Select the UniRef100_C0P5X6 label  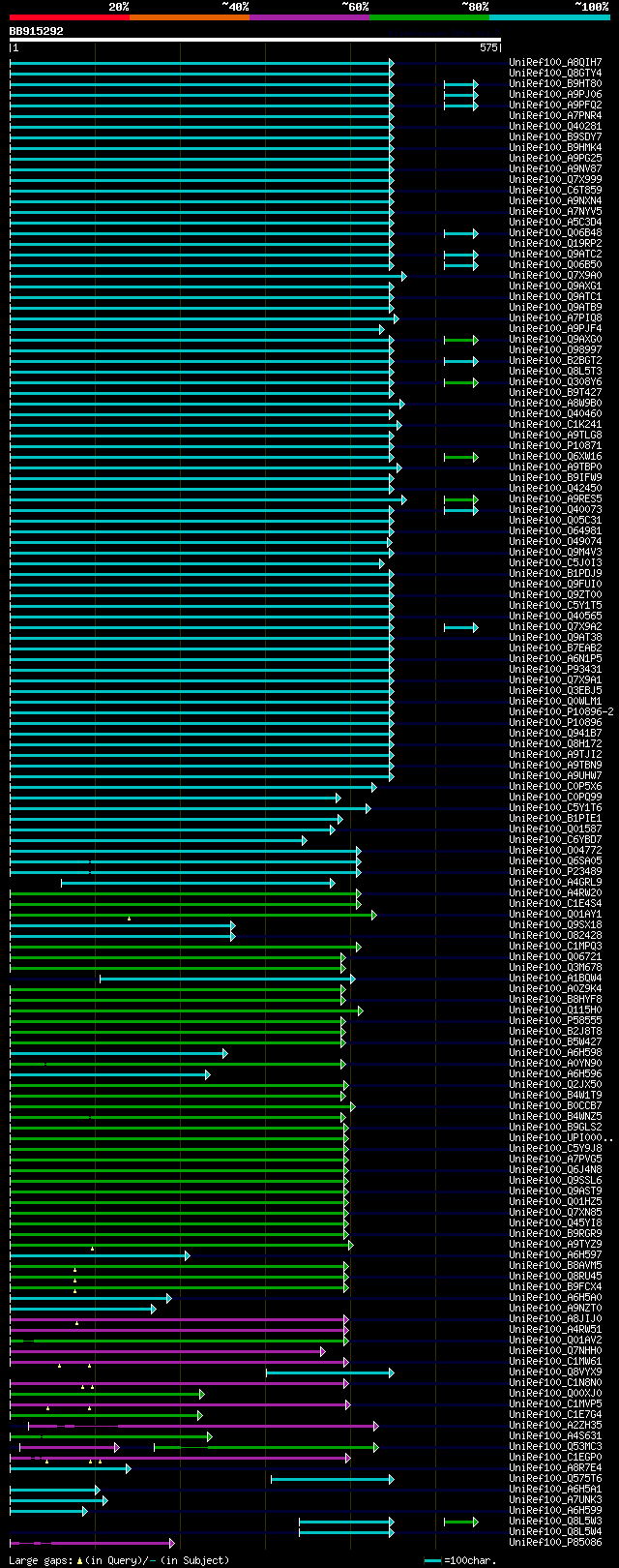point(555,787)
